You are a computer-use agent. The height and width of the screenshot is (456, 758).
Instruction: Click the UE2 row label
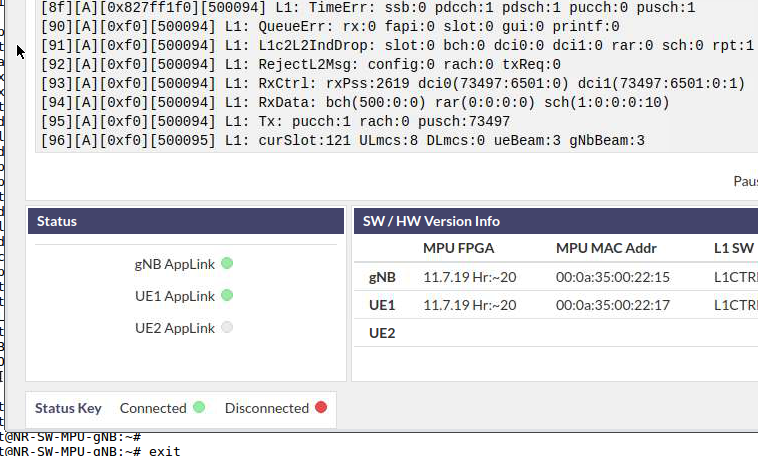coord(382,333)
